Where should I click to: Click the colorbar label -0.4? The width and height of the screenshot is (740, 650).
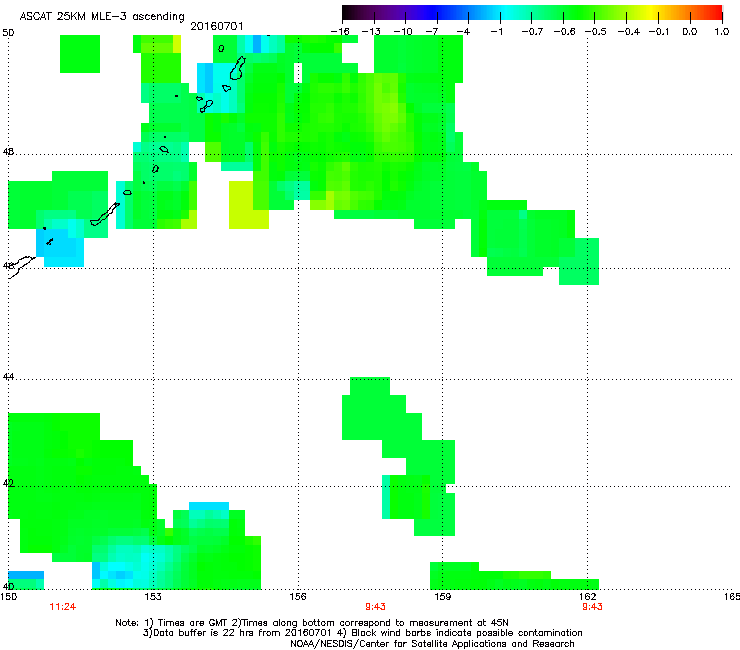point(629,32)
